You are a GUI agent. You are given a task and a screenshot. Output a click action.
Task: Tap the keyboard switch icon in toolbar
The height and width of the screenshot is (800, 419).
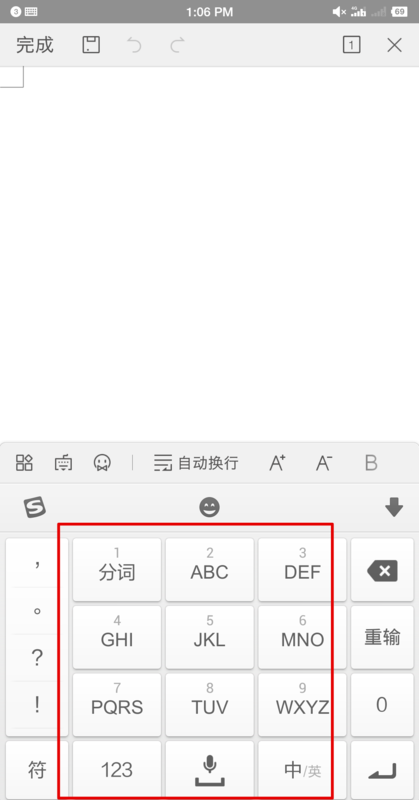point(63,463)
